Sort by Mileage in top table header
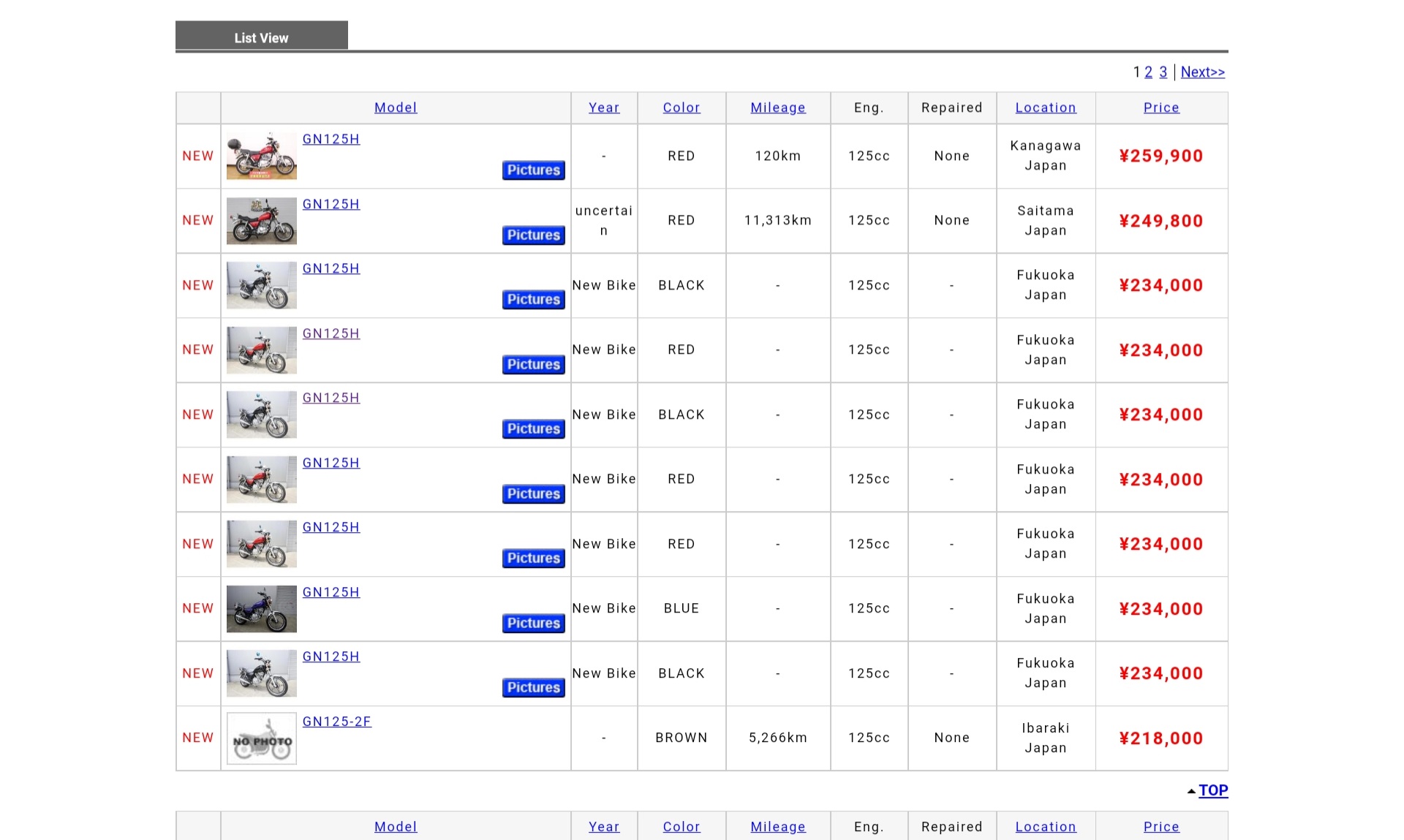The width and height of the screenshot is (1404, 840). 778,107
